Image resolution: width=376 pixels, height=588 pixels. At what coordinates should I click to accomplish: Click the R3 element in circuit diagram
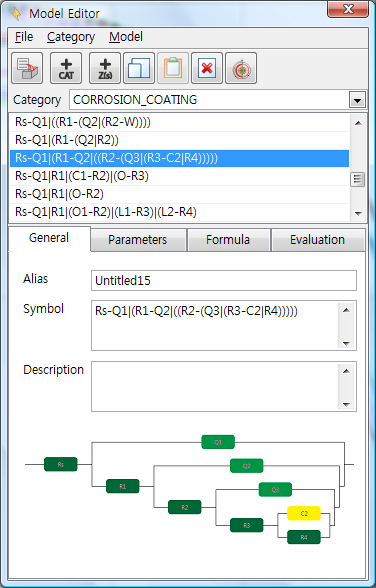point(247,525)
